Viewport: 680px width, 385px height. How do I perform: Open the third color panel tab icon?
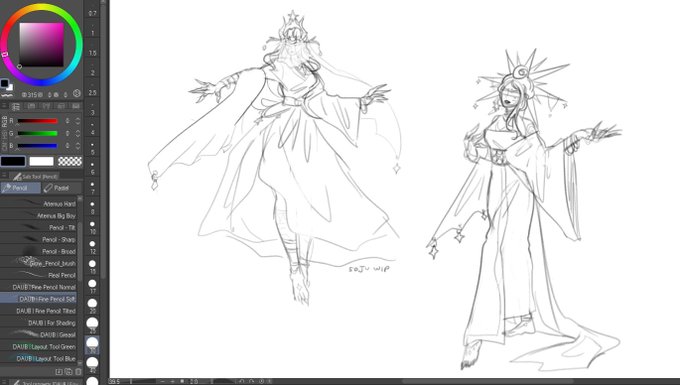46,106
